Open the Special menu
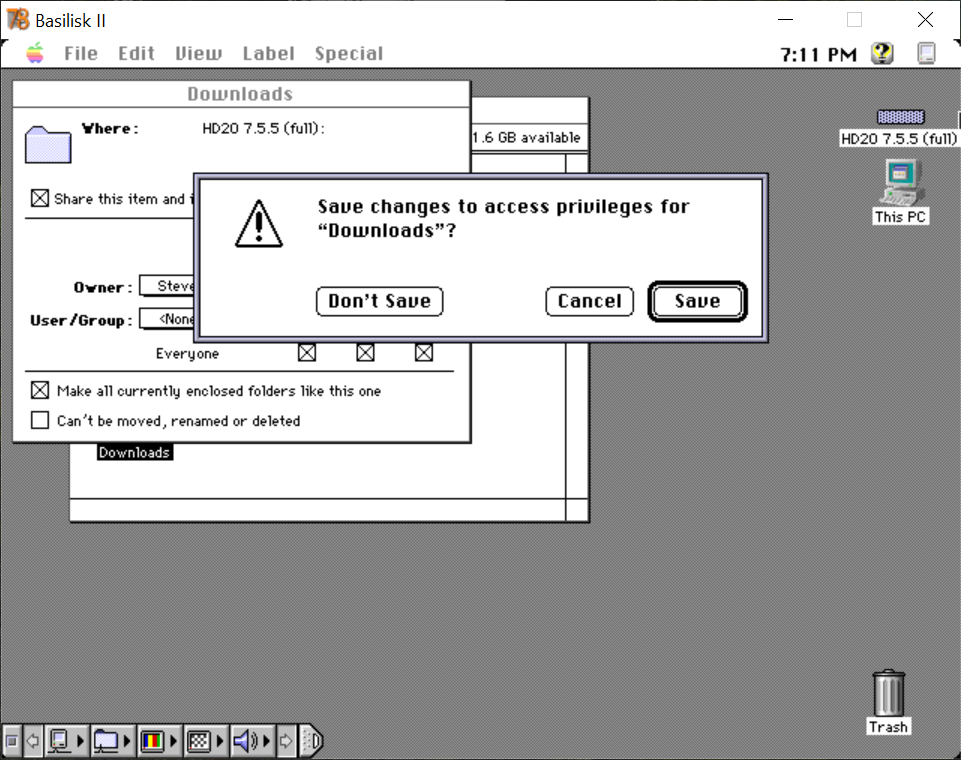961x760 pixels. tap(349, 54)
